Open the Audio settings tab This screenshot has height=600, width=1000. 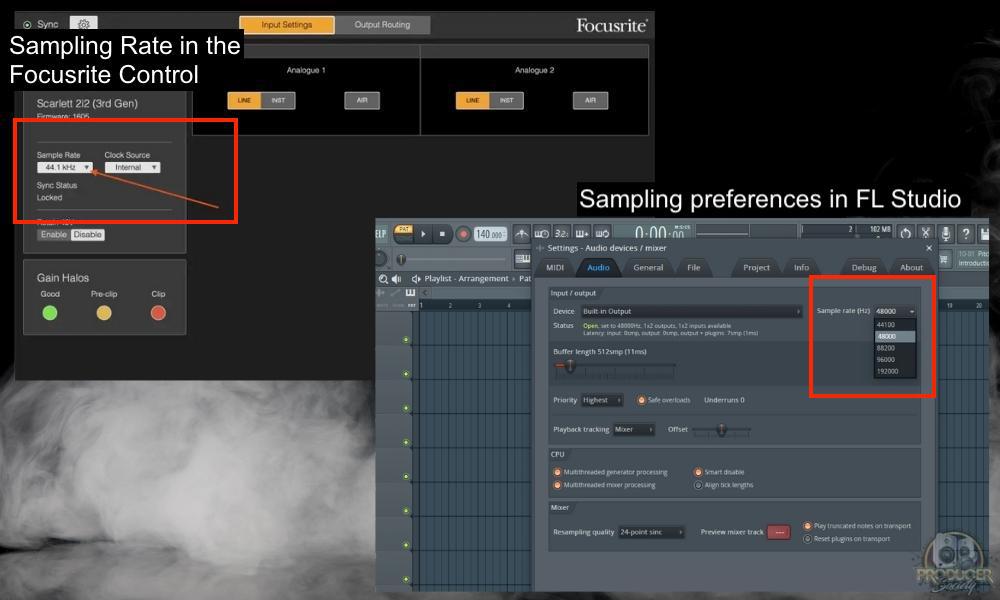tap(598, 268)
